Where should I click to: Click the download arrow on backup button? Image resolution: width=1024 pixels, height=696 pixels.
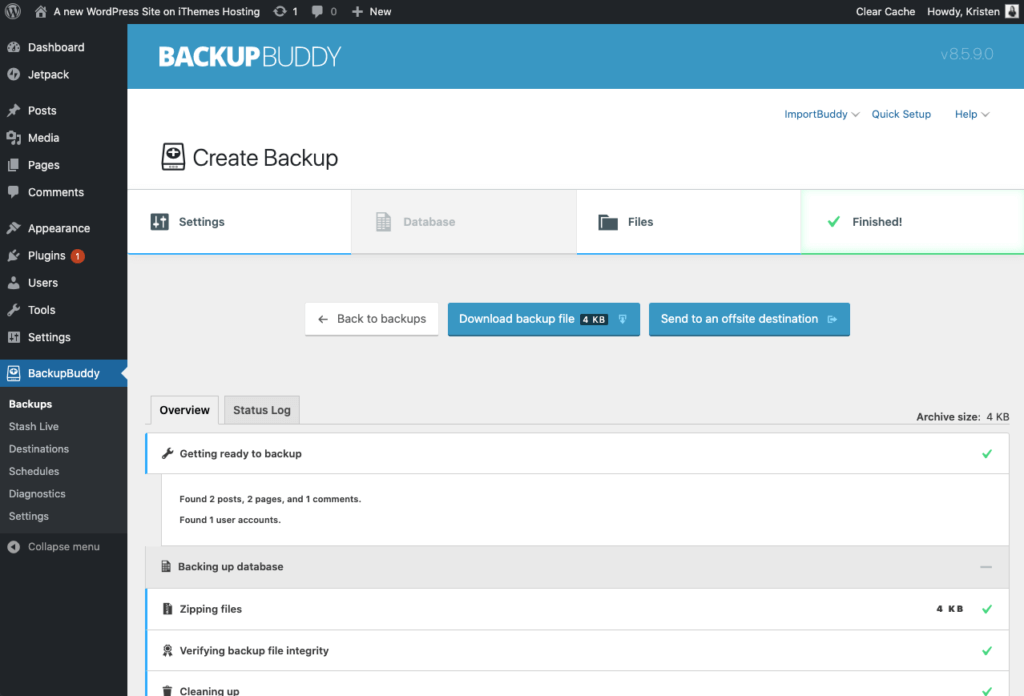(x=622, y=319)
